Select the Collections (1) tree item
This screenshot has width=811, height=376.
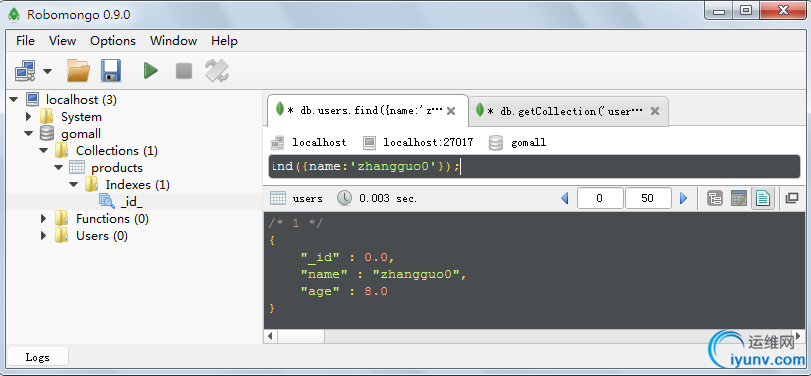pyautogui.click(x=117, y=151)
